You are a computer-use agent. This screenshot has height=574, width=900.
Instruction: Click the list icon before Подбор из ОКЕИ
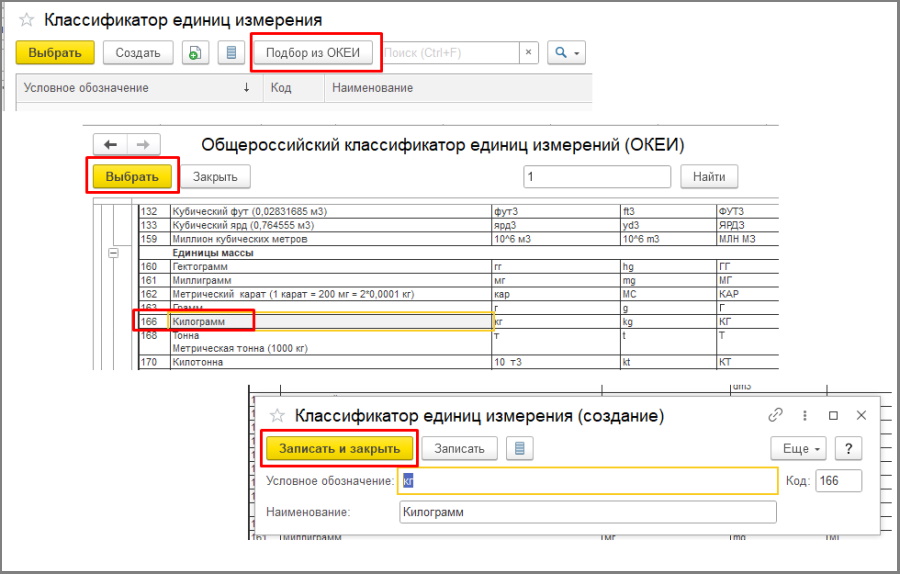coord(231,53)
